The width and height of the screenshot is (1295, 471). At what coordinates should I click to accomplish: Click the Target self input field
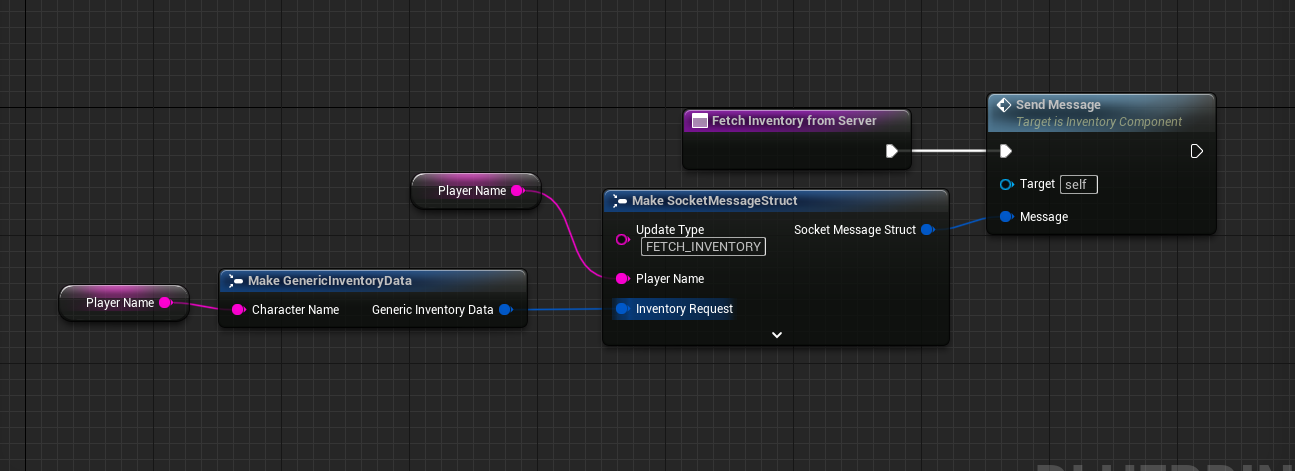pyautogui.click(x=1079, y=184)
